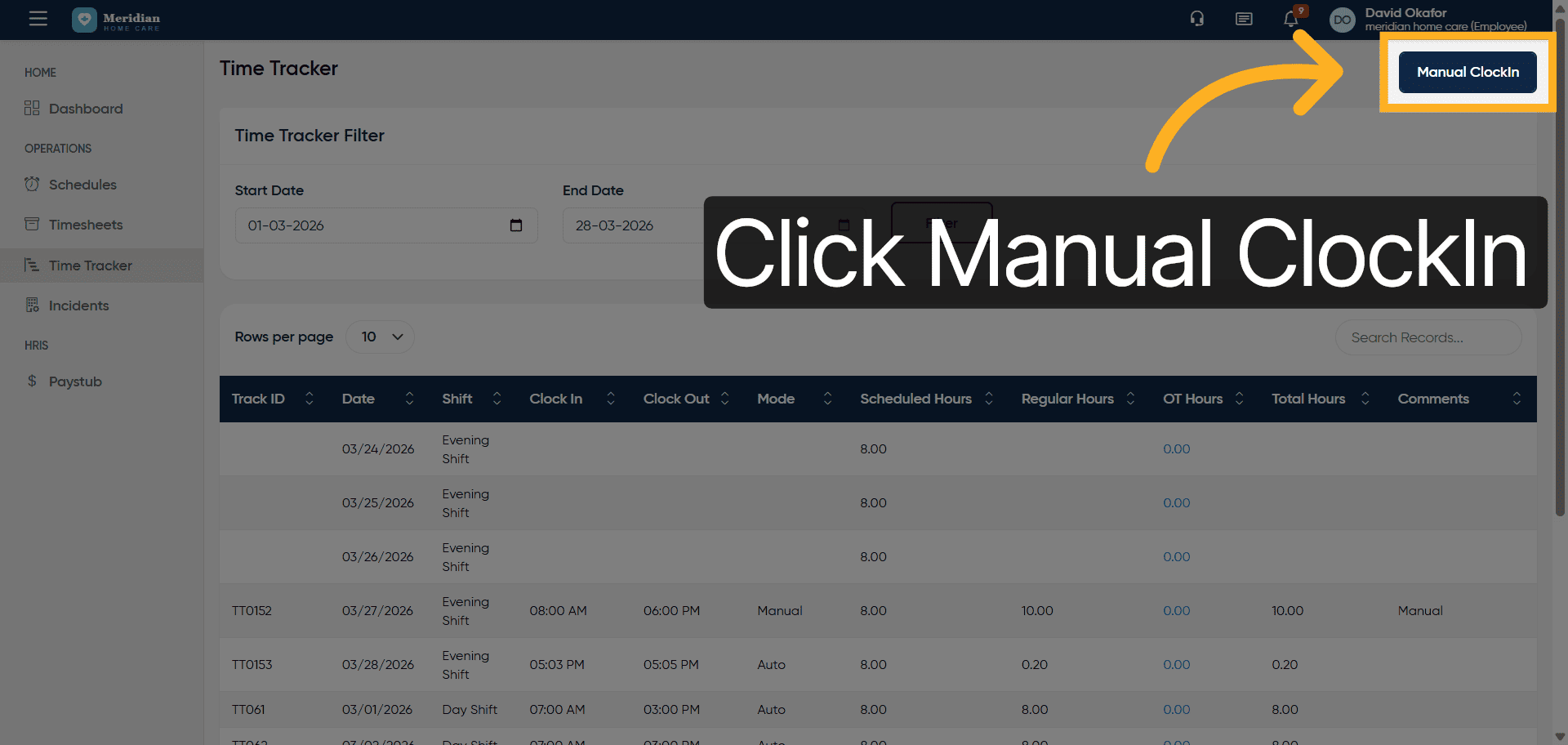Viewport: 1568px width, 745px height.
Task: Click the Paystub dollar icon
Action: click(x=32, y=381)
